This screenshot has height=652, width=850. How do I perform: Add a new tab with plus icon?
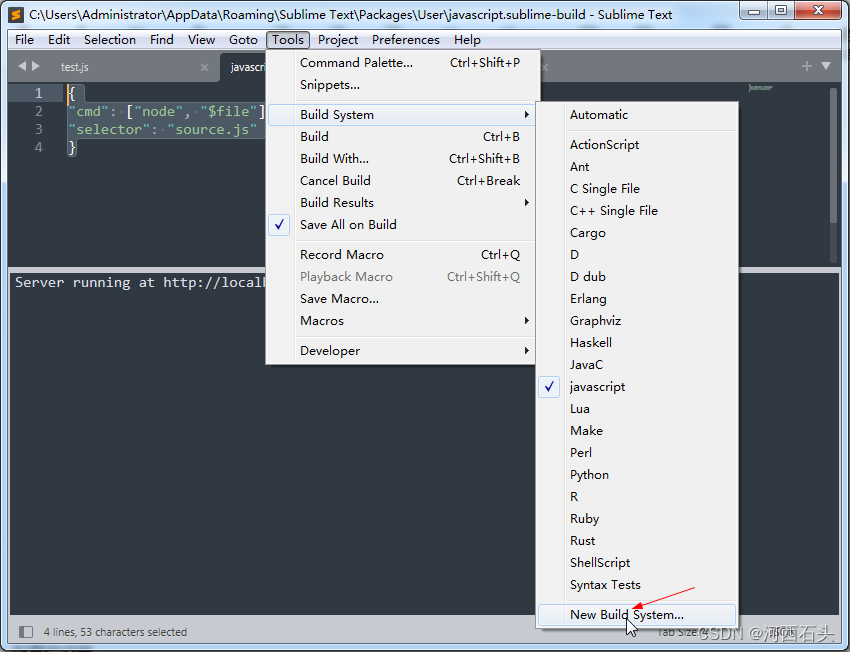pyautogui.click(x=807, y=66)
